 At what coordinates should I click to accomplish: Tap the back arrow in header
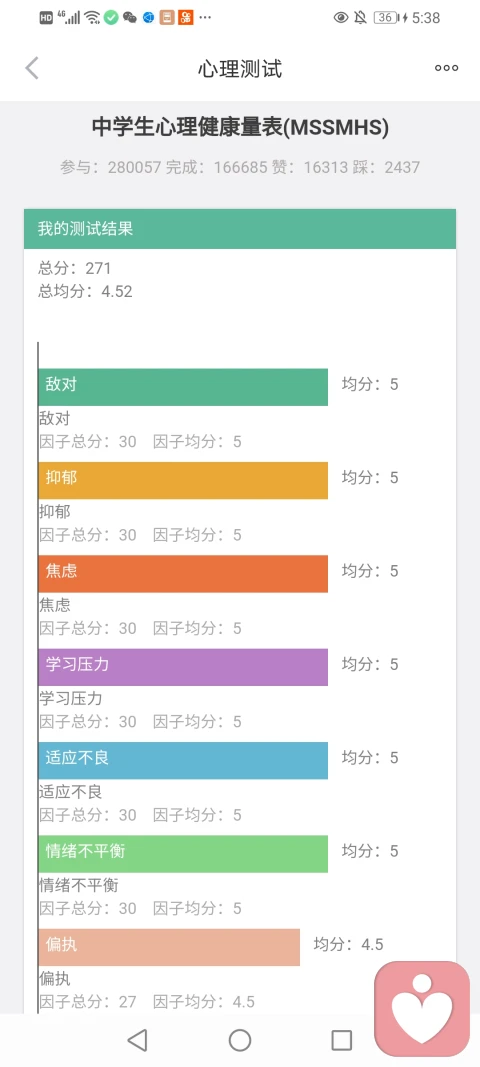(32, 68)
